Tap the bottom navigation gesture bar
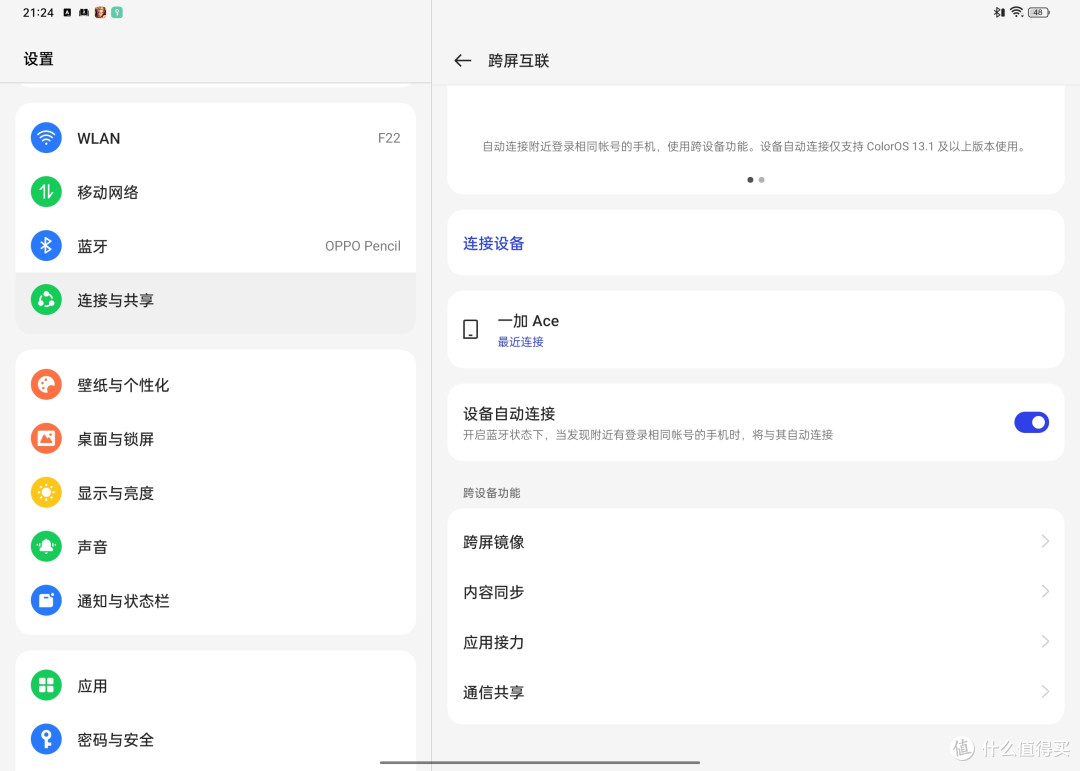This screenshot has width=1080, height=771. coord(540,762)
